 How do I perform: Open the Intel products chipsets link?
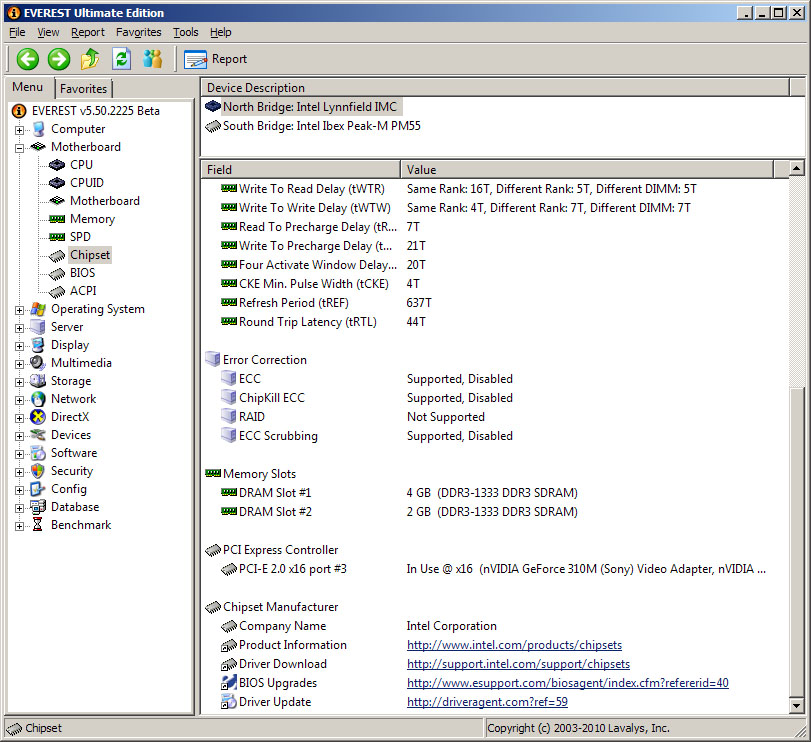click(x=514, y=645)
